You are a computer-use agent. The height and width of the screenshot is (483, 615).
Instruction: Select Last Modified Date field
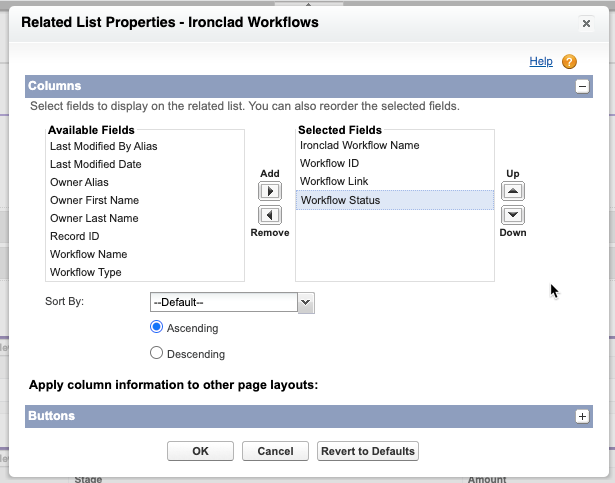tap(145, 164)
